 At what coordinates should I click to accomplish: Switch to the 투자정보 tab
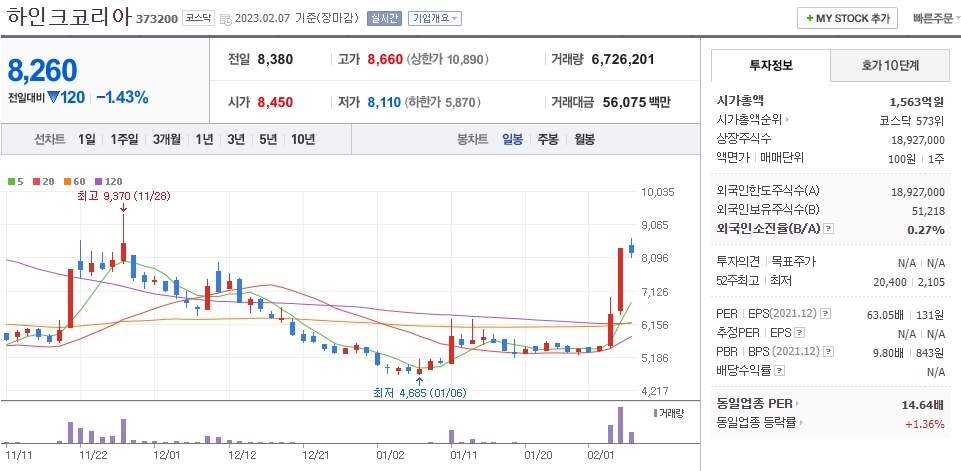pyautogui.click(x=770, y=66)
